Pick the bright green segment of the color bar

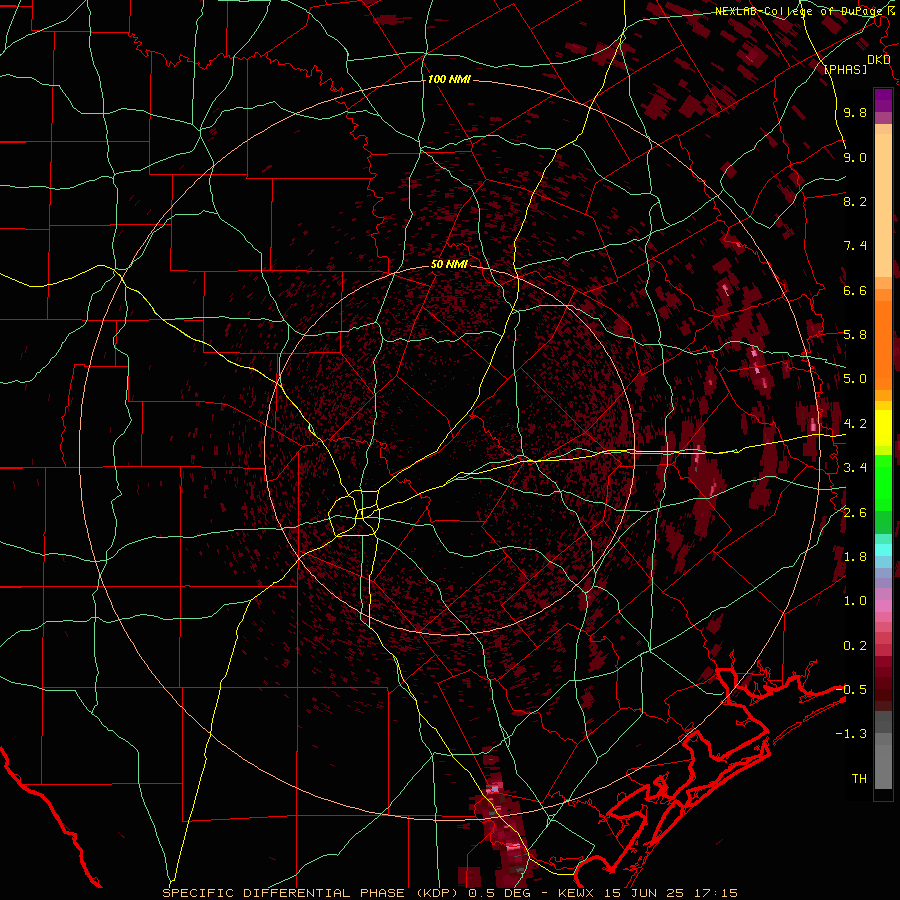(883, 484)
